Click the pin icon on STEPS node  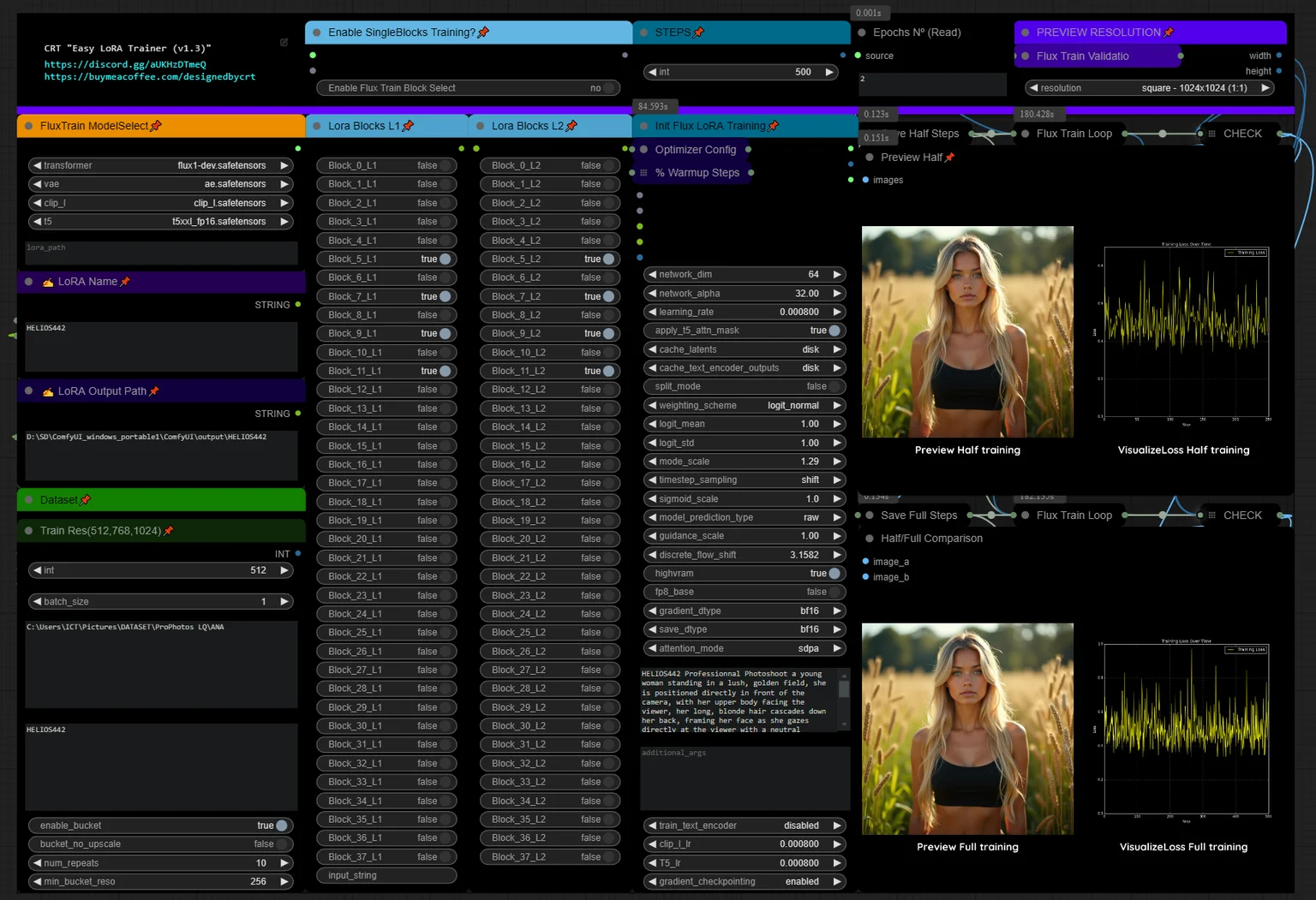click(x=698, y=33)
